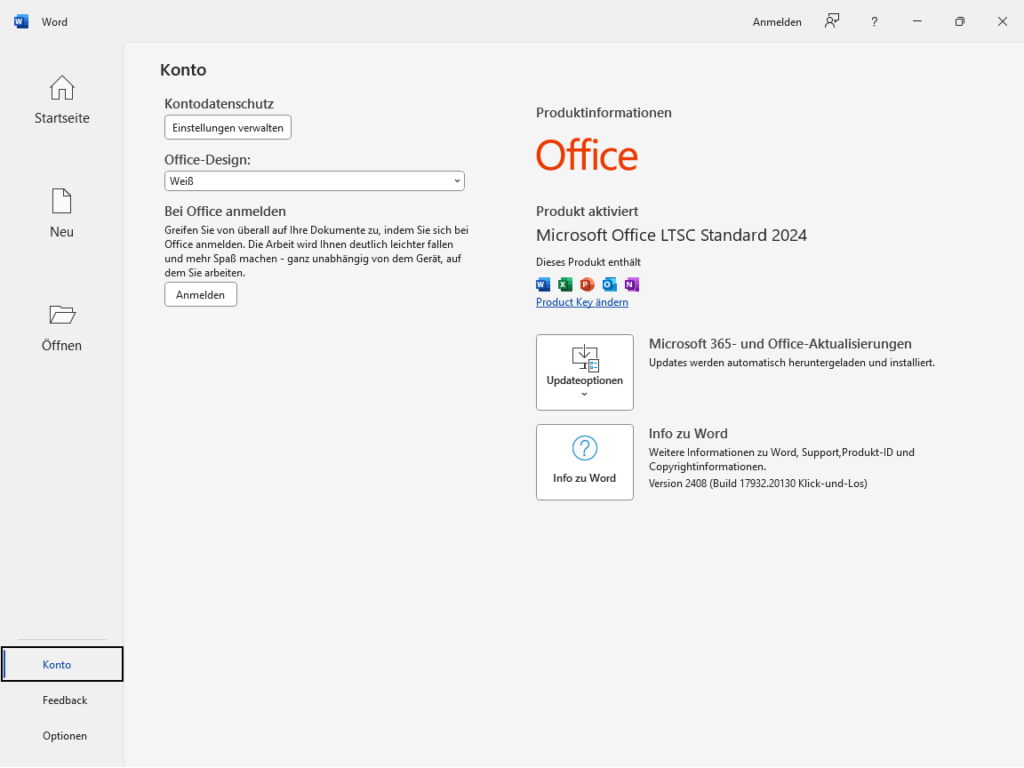Select the Konto sidebar item

(x=62, y=664)
